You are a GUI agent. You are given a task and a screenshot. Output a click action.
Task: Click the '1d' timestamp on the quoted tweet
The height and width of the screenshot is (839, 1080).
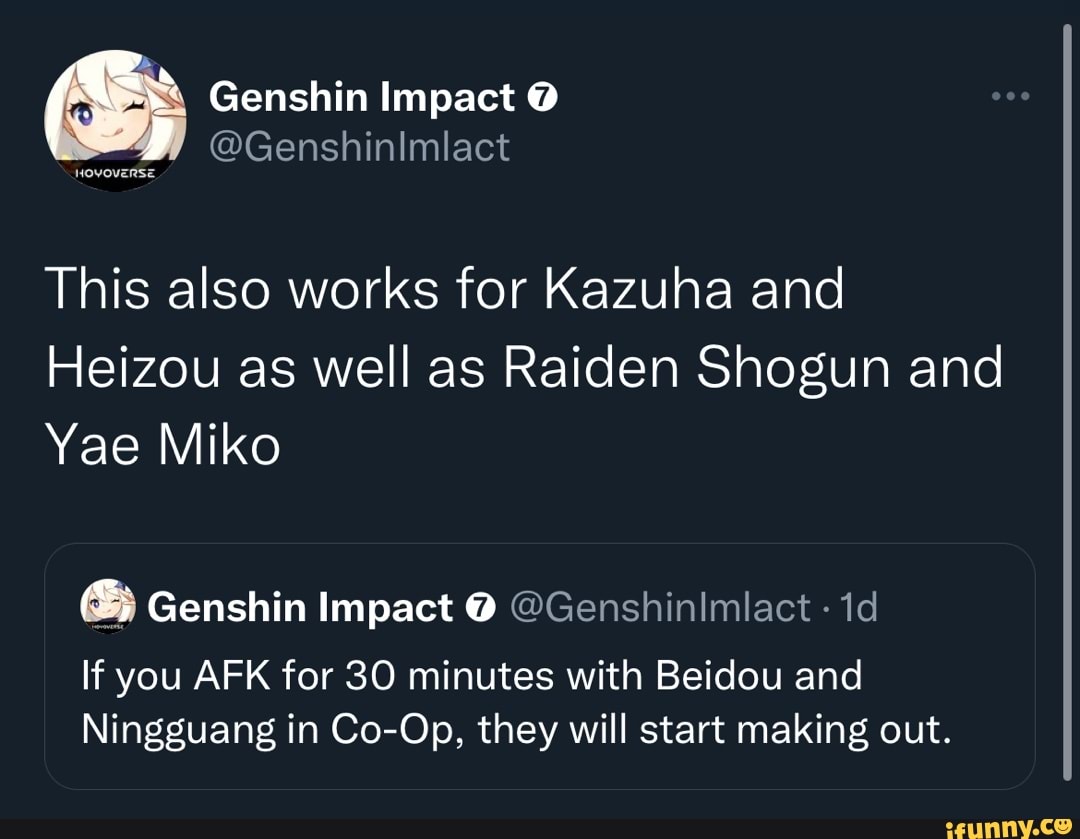[x=860, y=606]
